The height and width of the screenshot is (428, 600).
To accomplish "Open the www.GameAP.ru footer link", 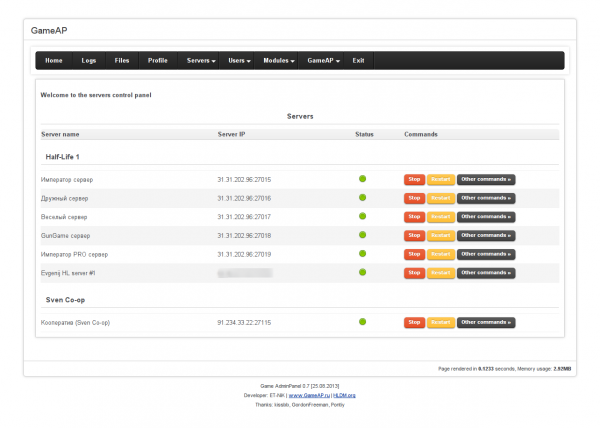I will click(309, 395).
